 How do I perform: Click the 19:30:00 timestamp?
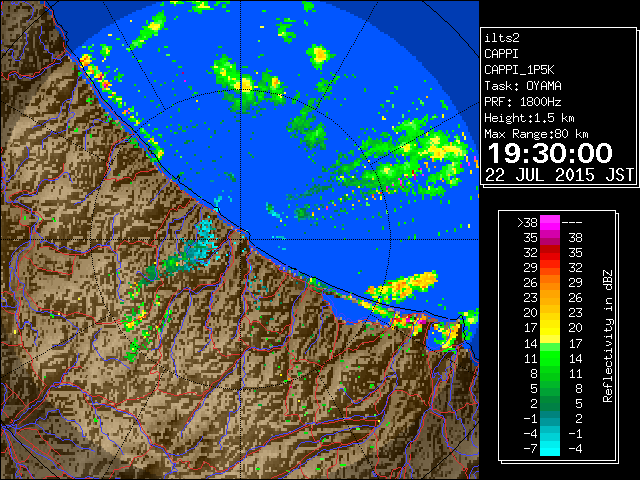pos(550,153)
